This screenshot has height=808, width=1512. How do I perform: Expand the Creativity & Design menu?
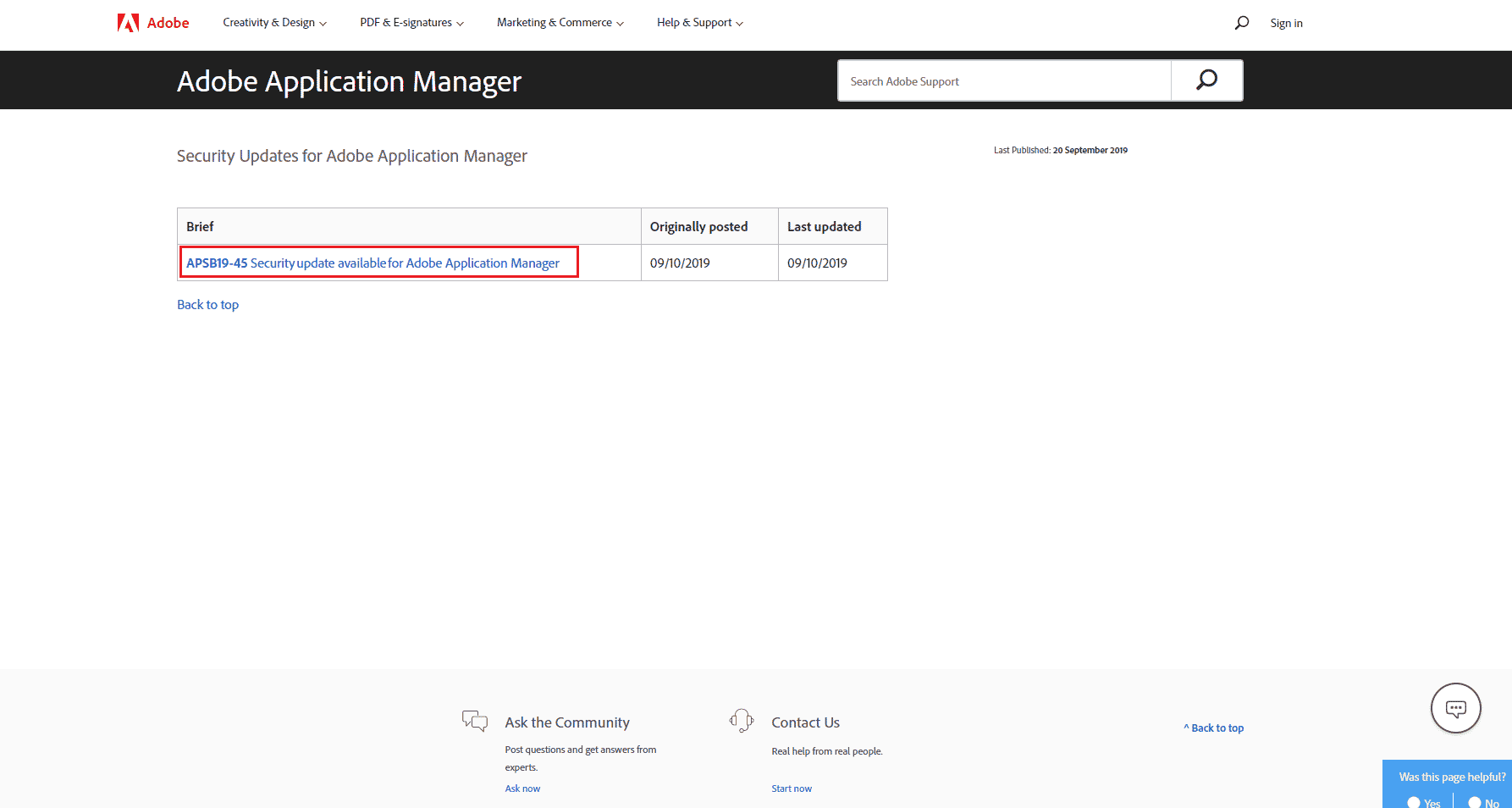pyautogui.click(x=274, y=23)
